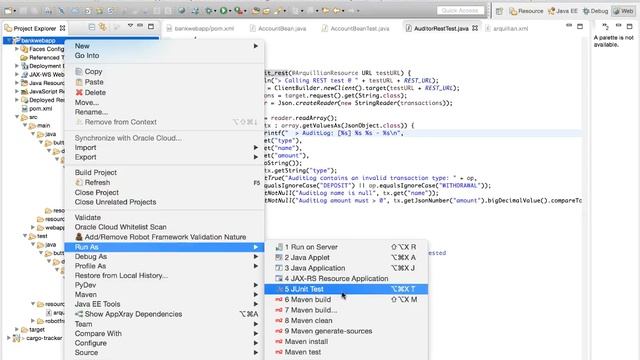Choose Maven test
The image size is (640, 360).
tap(346, 352)
